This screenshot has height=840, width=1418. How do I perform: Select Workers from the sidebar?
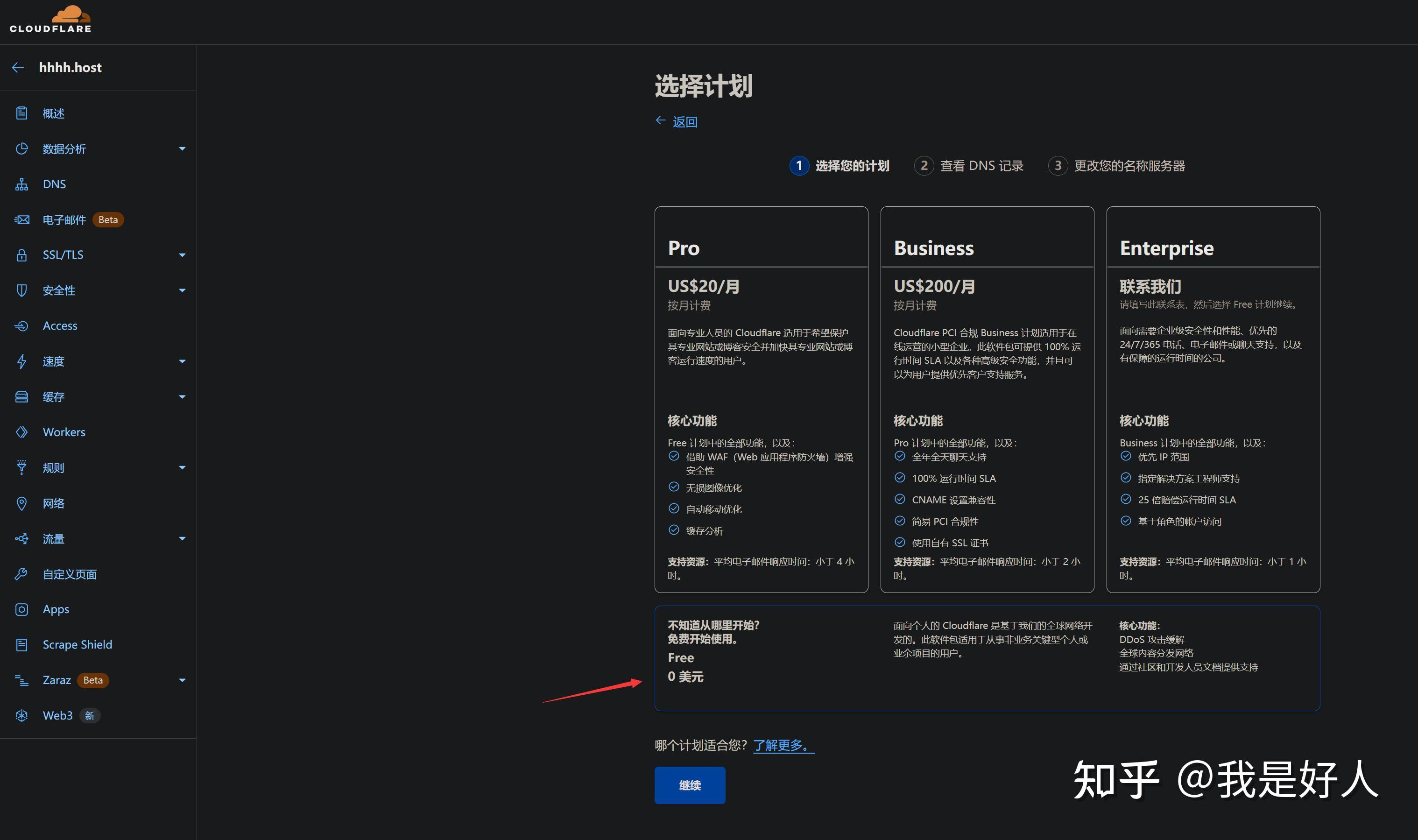point(63,432)
